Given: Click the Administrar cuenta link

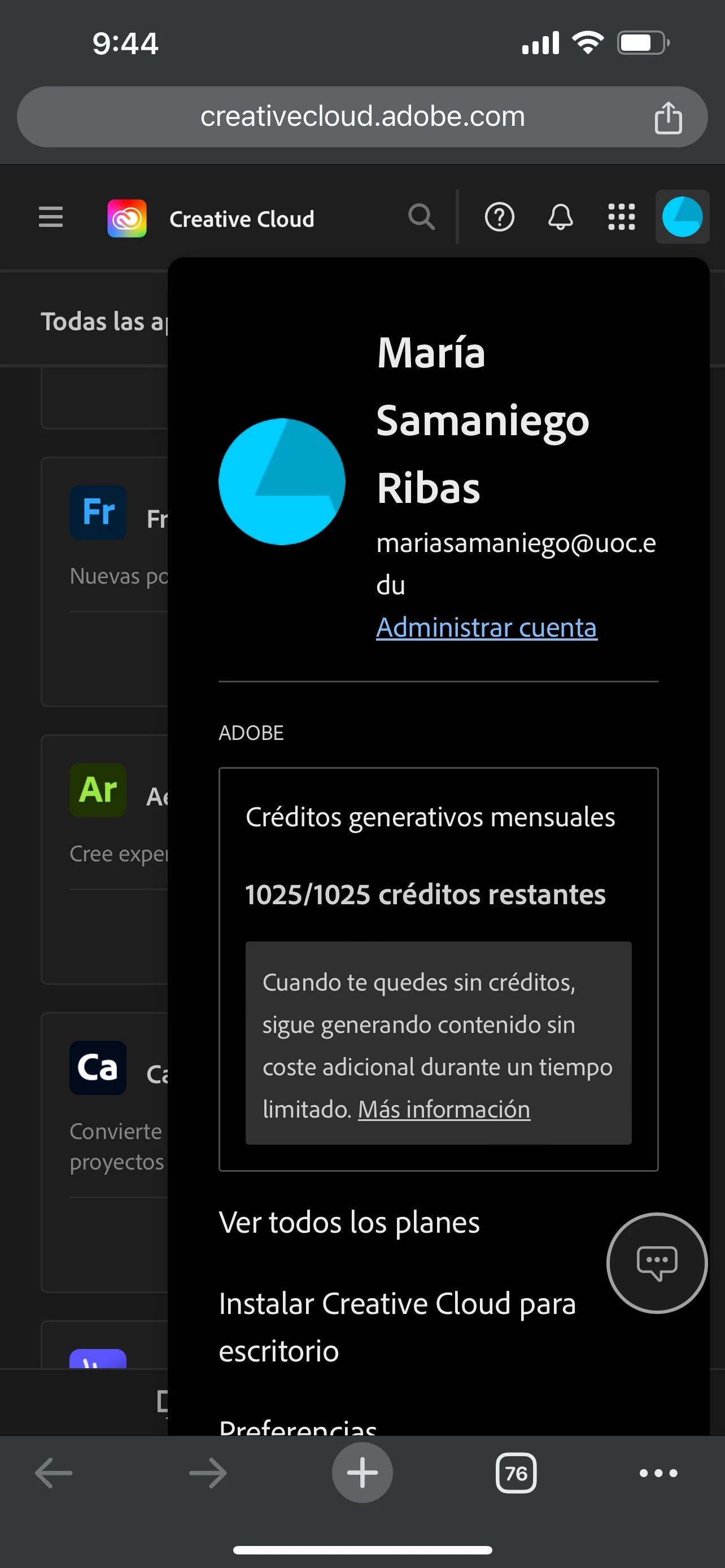Looking at the screenshot, I should [486, 628].
